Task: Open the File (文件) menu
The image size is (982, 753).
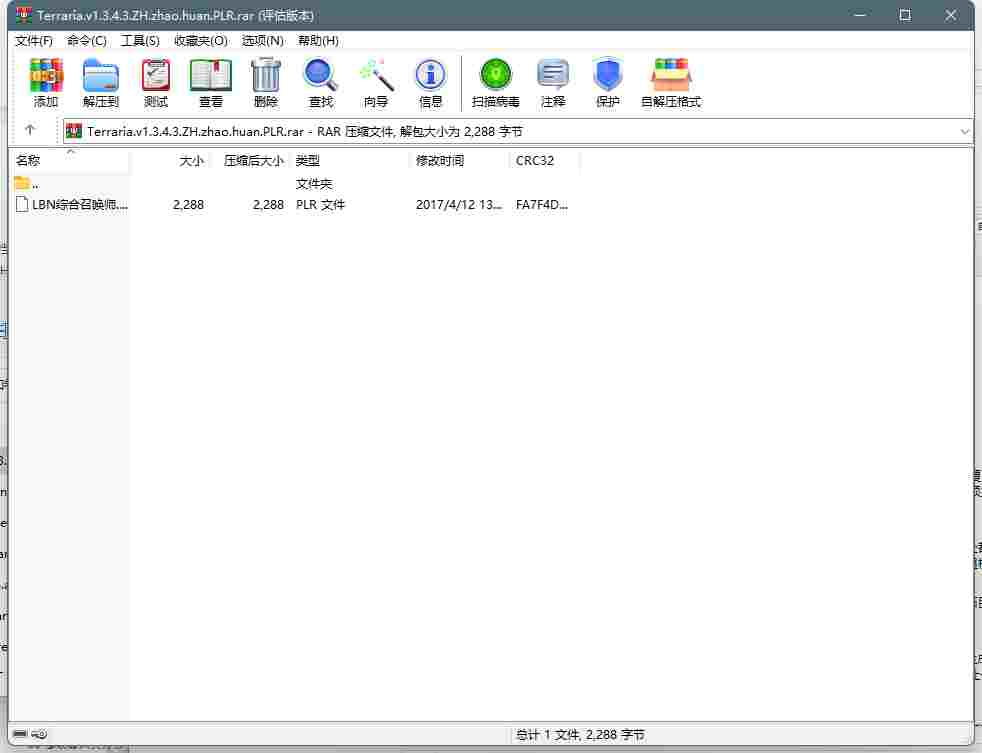Action: pyautogui.click(x=34, y=41)
